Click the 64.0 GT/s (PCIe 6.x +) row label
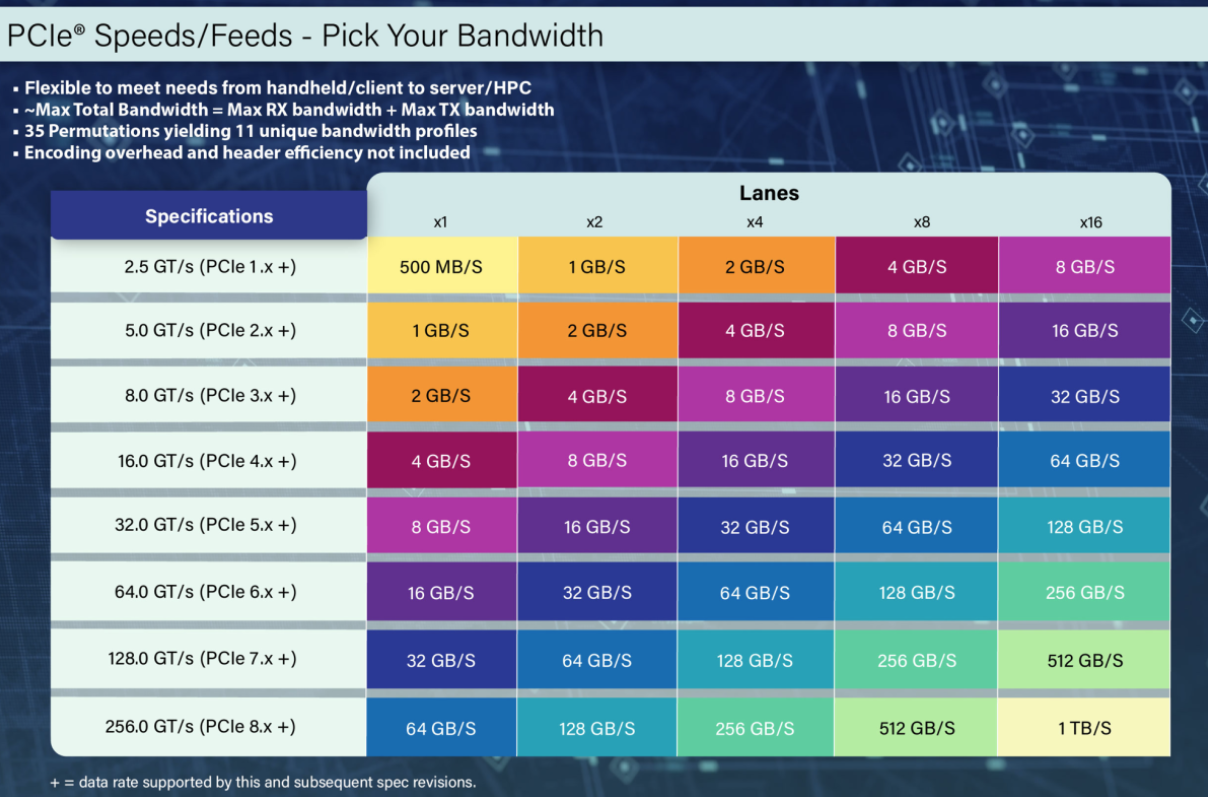 point(205,592)
